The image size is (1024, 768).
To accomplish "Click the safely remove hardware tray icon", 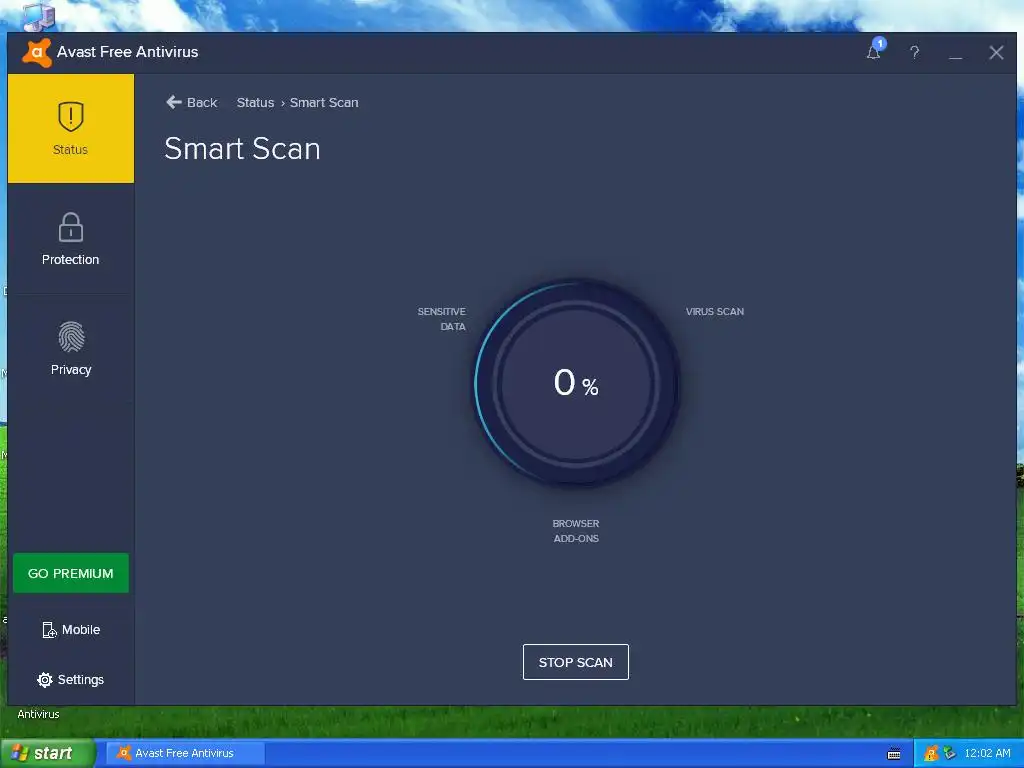I will [949, 754].
